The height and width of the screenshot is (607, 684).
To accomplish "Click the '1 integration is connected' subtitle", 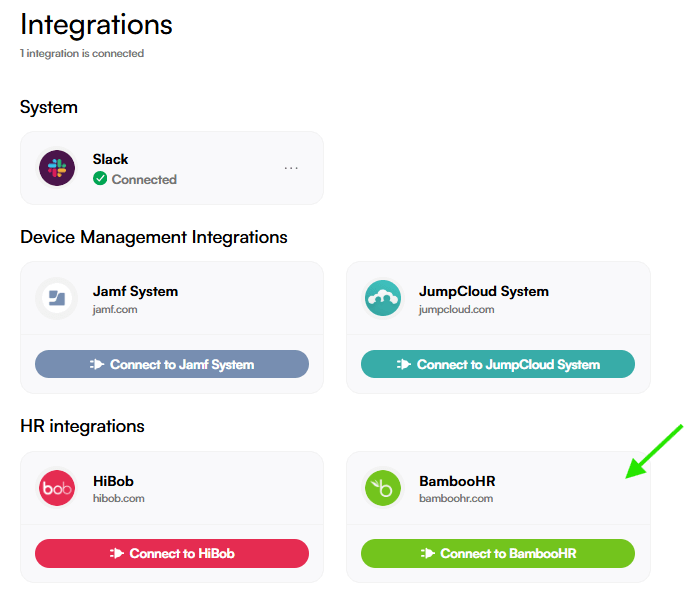I will coord(82,53).
